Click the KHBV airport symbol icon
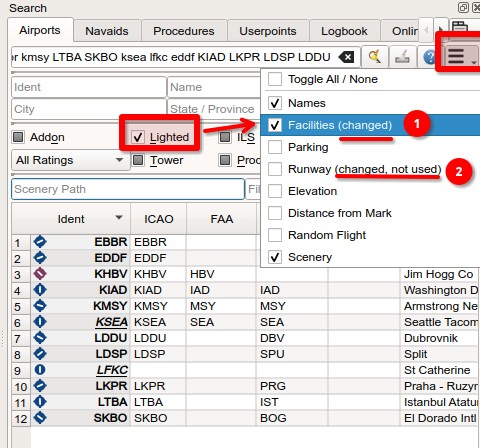Image resolution: width=480 pixels, height=448 pixels. click(40, 274)
